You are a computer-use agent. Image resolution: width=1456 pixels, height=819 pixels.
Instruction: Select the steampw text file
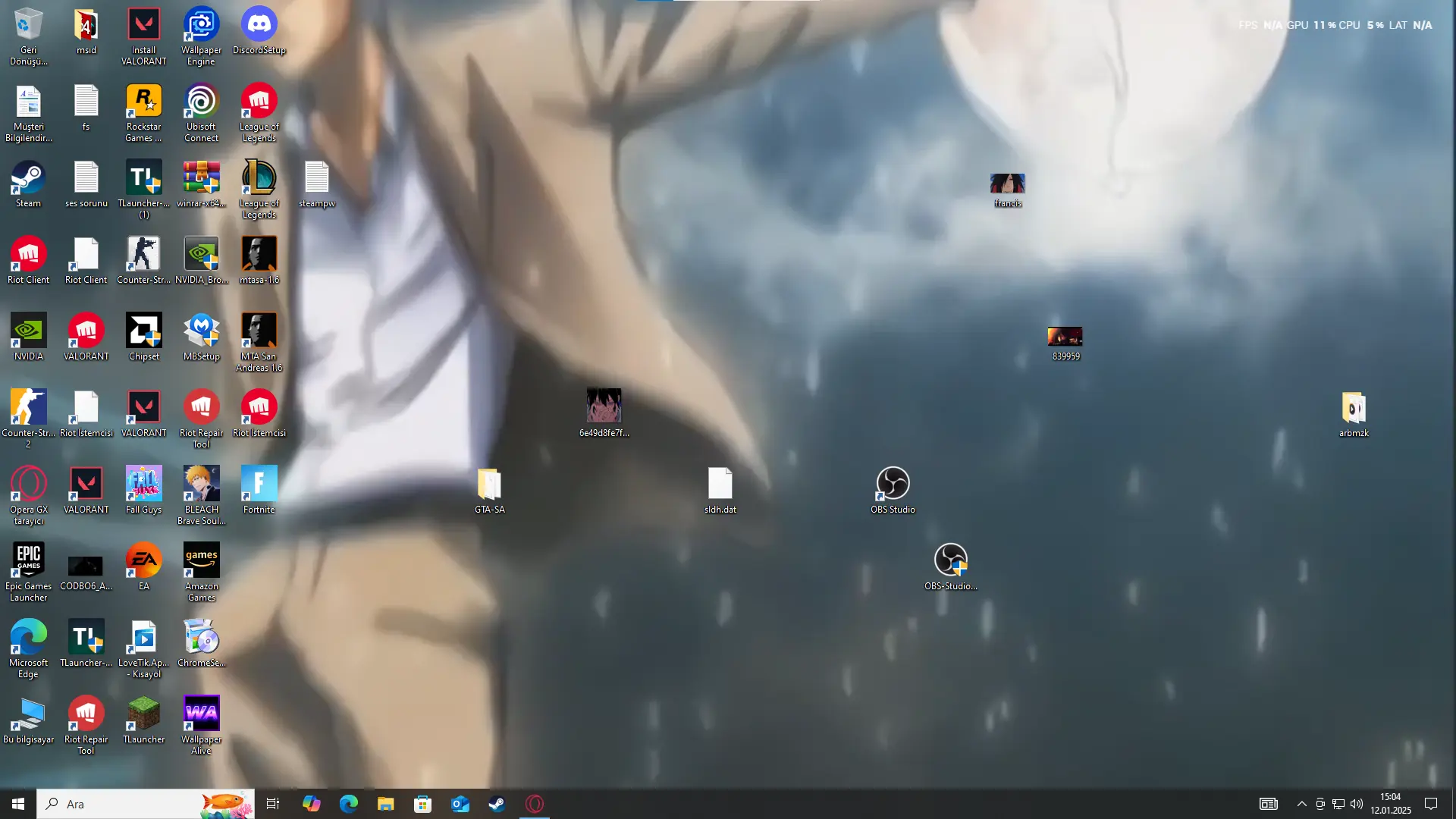click(x=316, y=184)
